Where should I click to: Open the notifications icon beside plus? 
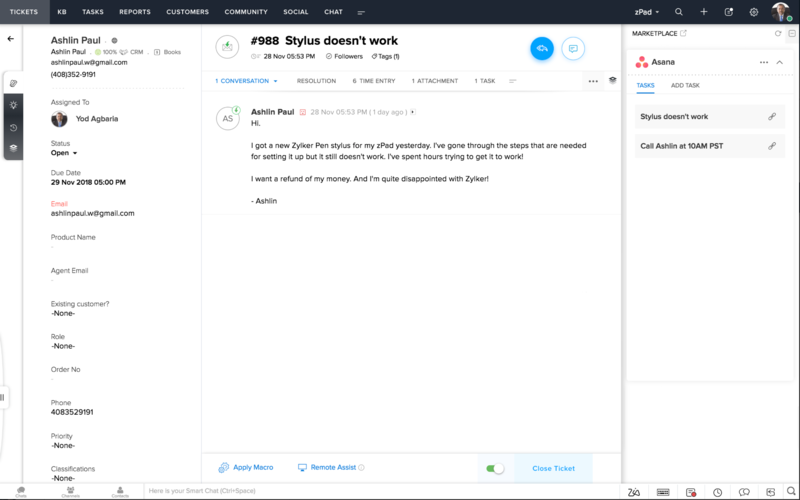(x=729, y=12)
